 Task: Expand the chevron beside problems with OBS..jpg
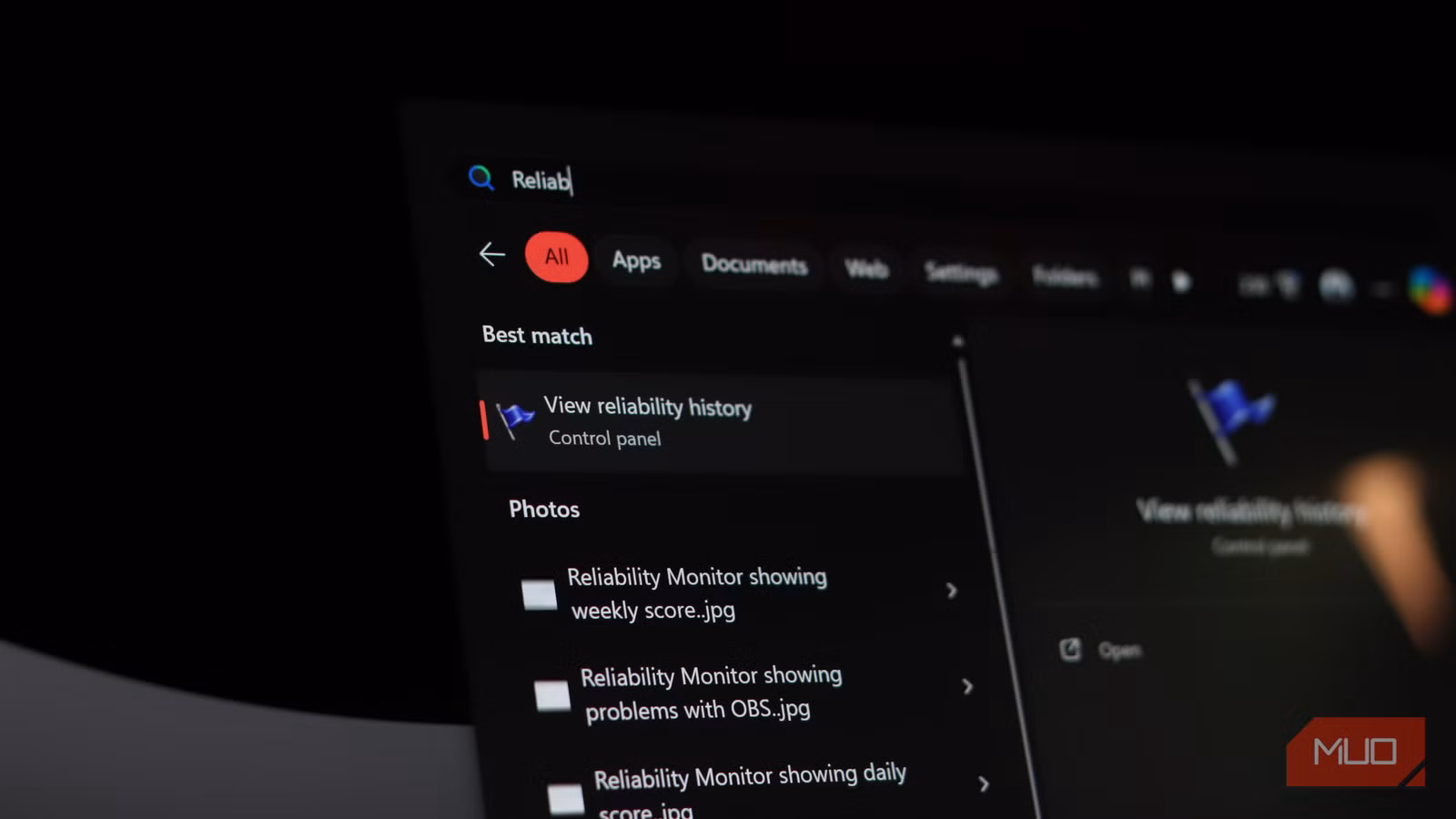[x=967, y=687]
